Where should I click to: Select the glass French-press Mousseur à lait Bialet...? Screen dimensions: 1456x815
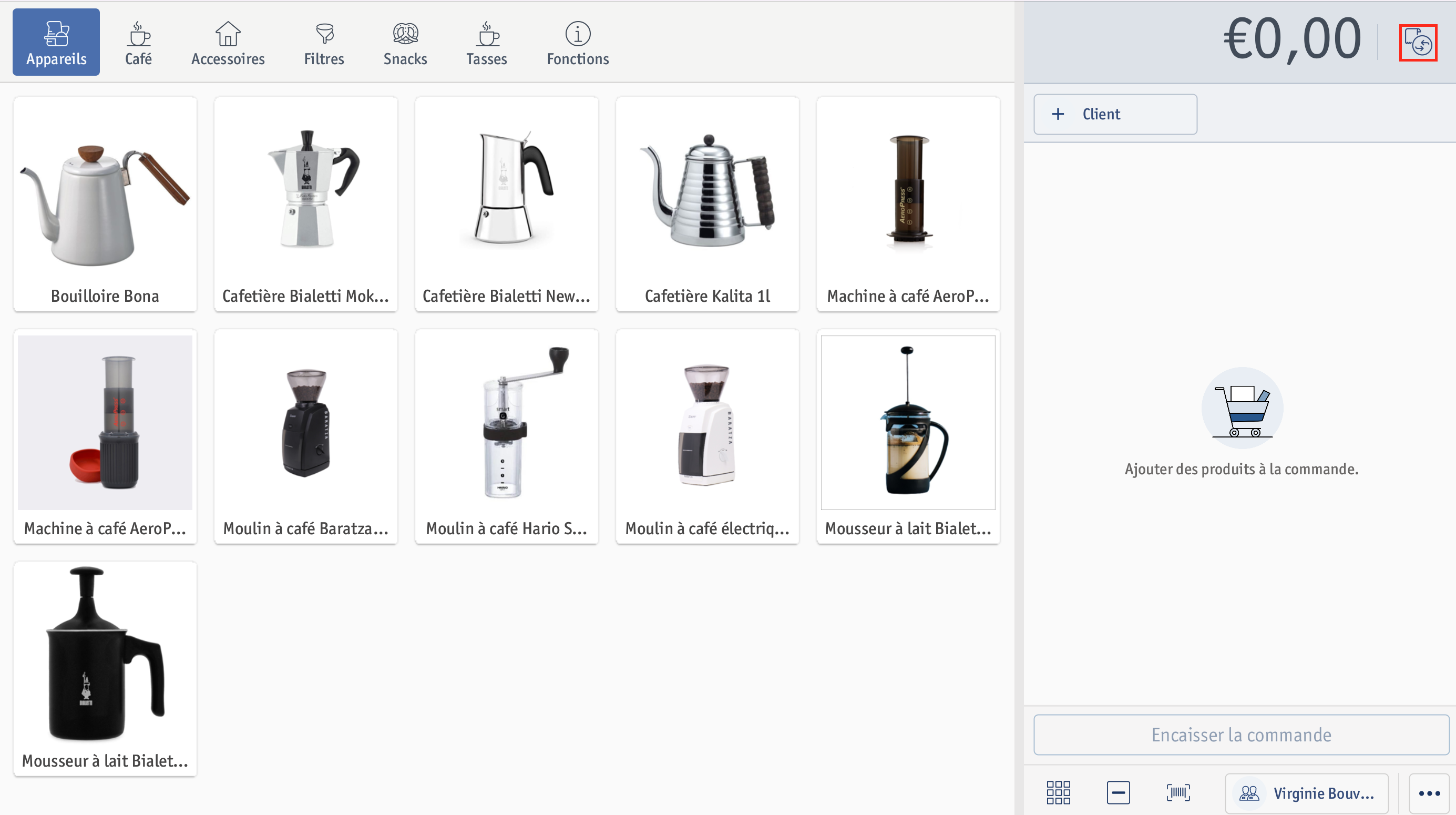(x=908, y=436)
